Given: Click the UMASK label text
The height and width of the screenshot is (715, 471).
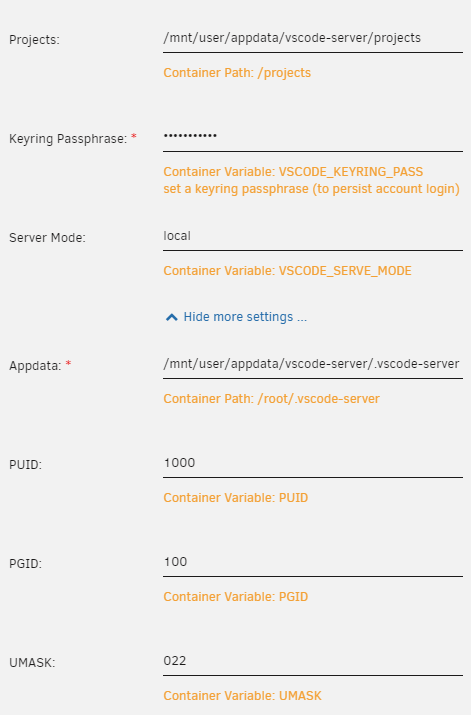Looking at the screenshot, I should point(32,663).
